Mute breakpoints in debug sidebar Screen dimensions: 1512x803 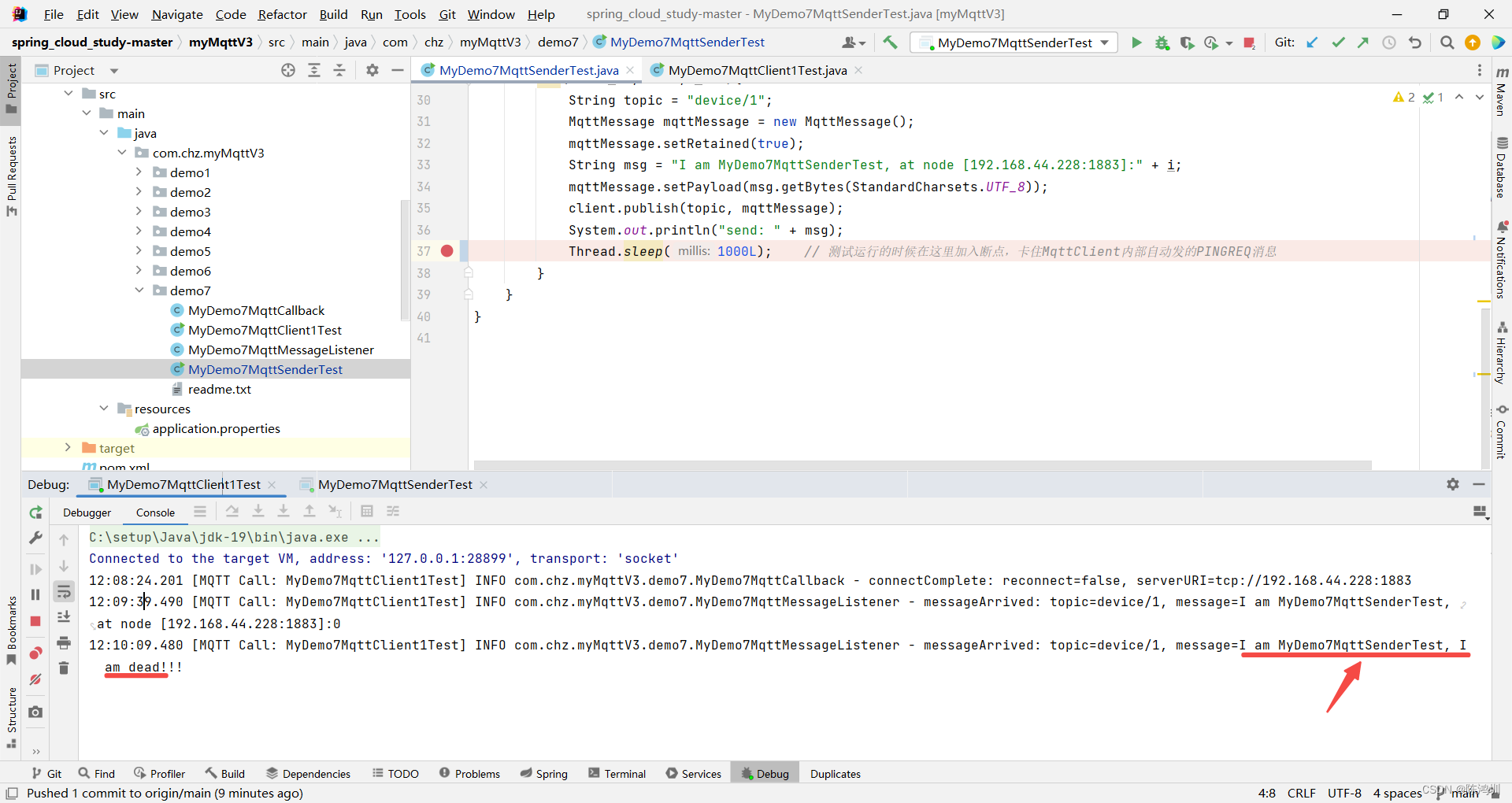35,679
